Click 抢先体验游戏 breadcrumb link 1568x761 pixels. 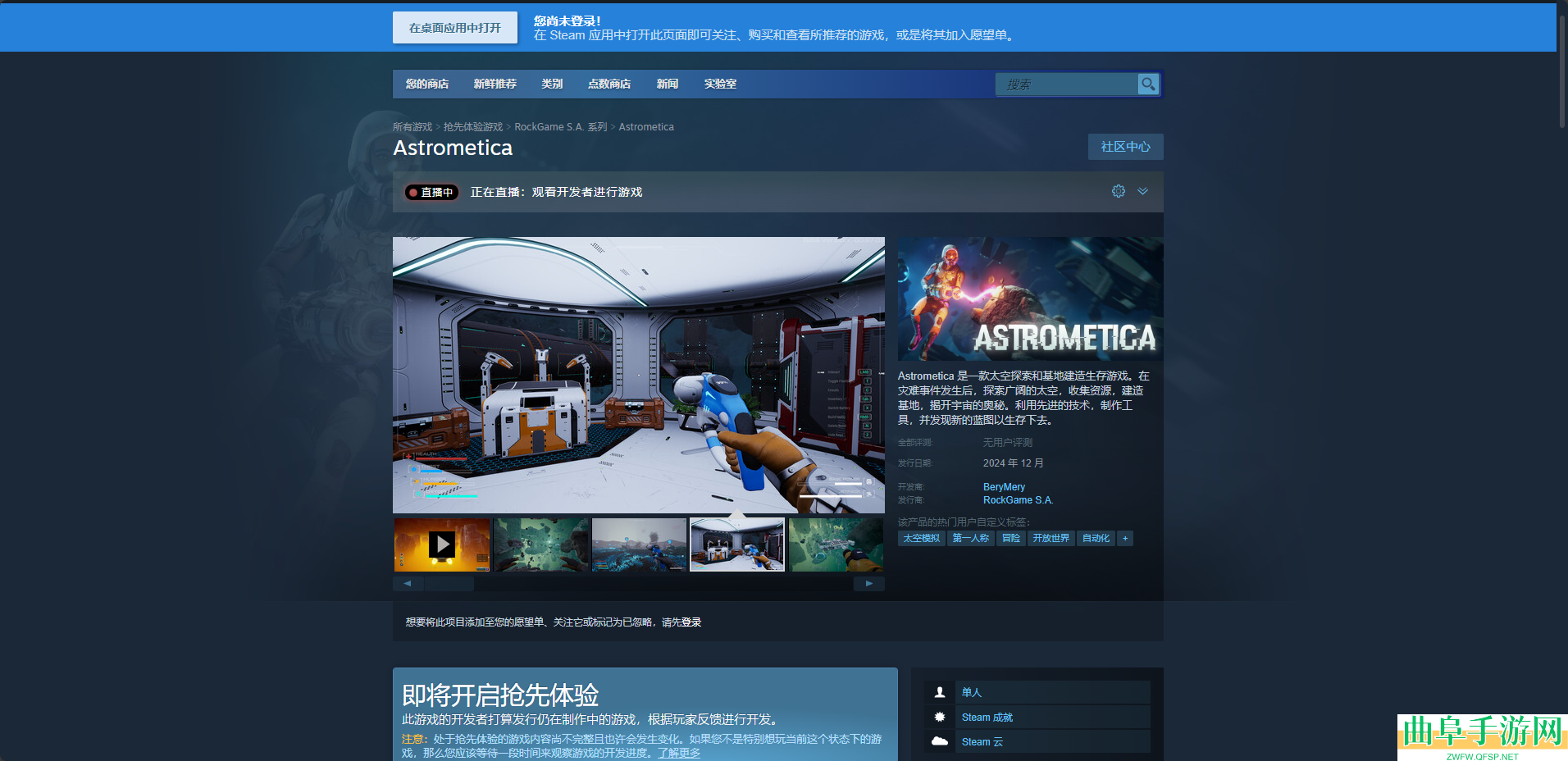pyautogui.click(x=473, y=127)
